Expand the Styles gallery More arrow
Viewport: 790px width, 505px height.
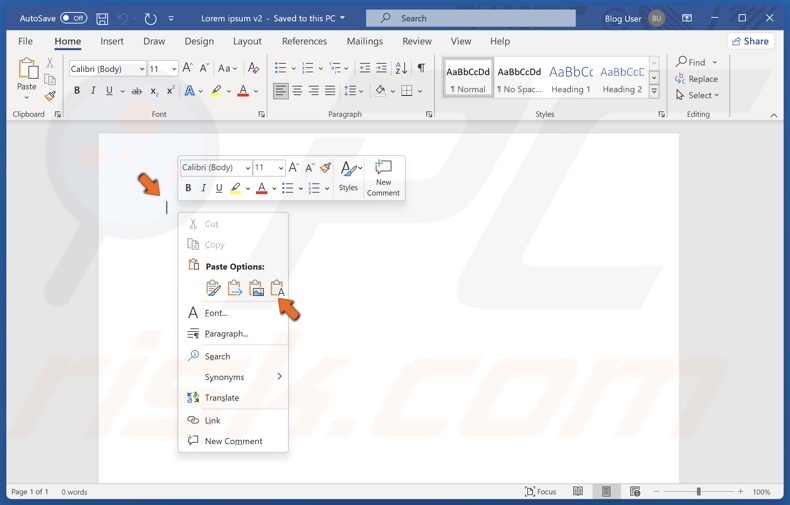click(x=654, y=91)
